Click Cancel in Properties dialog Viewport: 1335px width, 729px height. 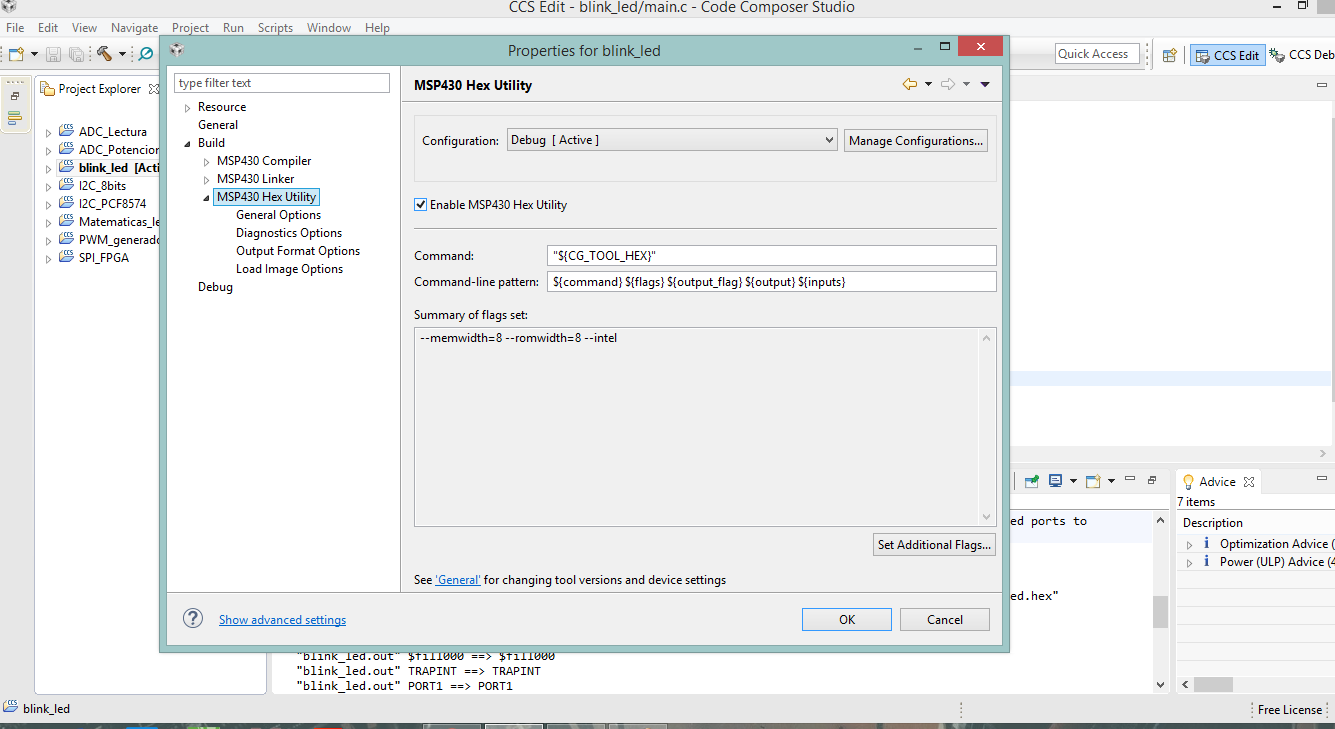point(945,620)
